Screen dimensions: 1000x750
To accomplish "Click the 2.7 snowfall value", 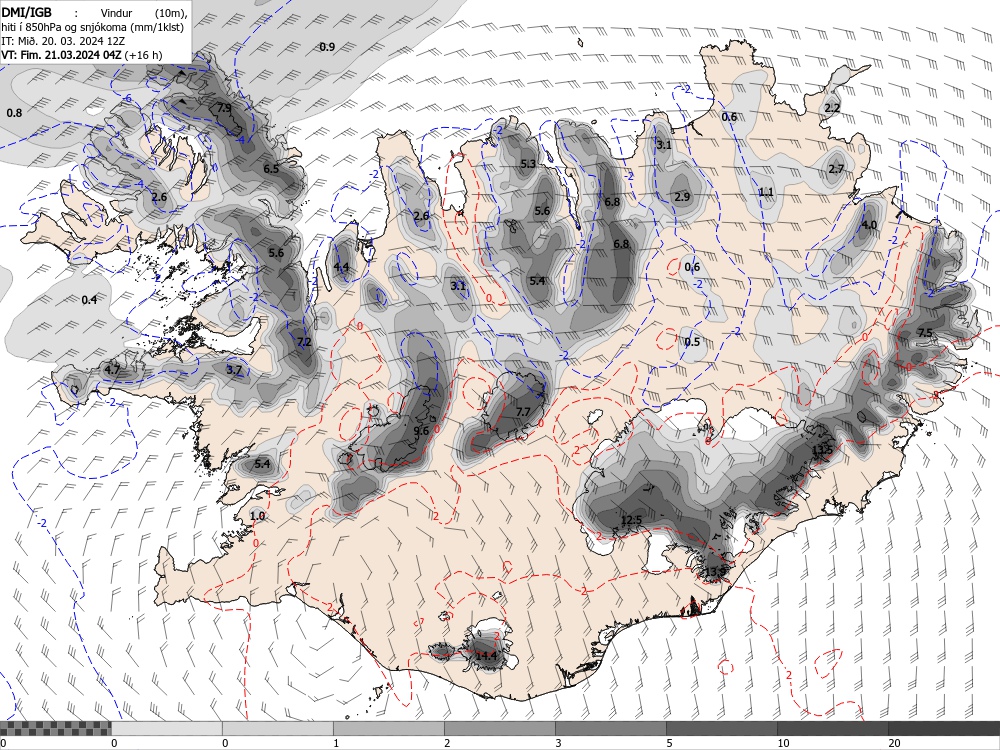I will click(x=836, y=169).
